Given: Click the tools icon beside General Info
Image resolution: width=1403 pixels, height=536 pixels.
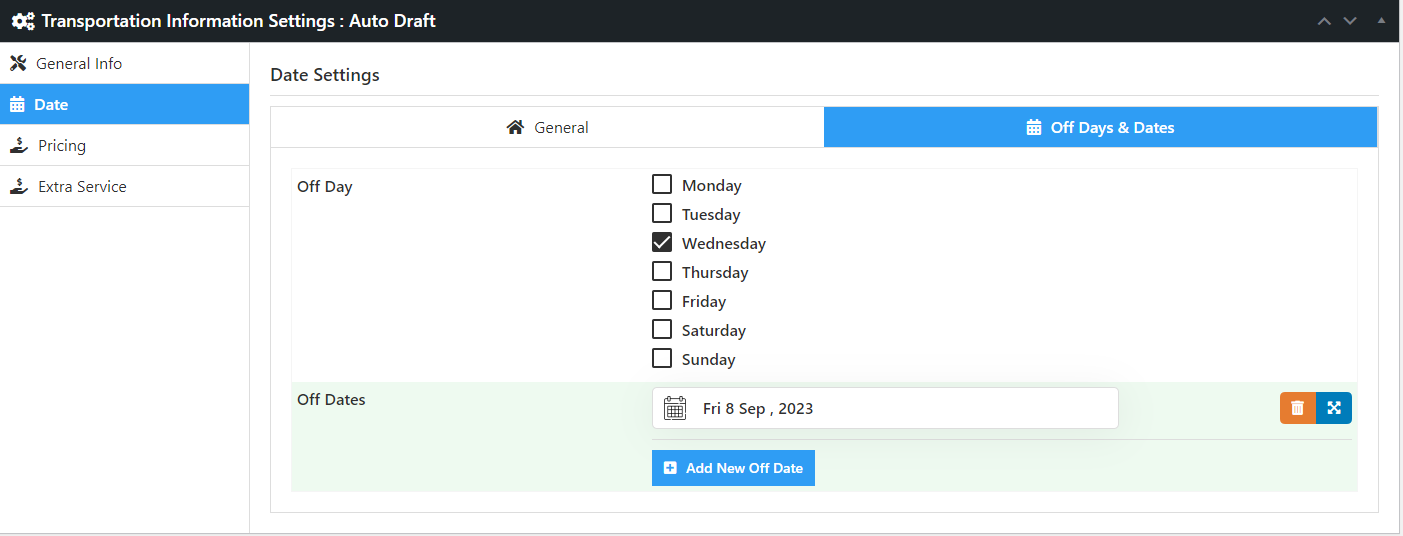Looking at the screenshot, I should (18, 64).
